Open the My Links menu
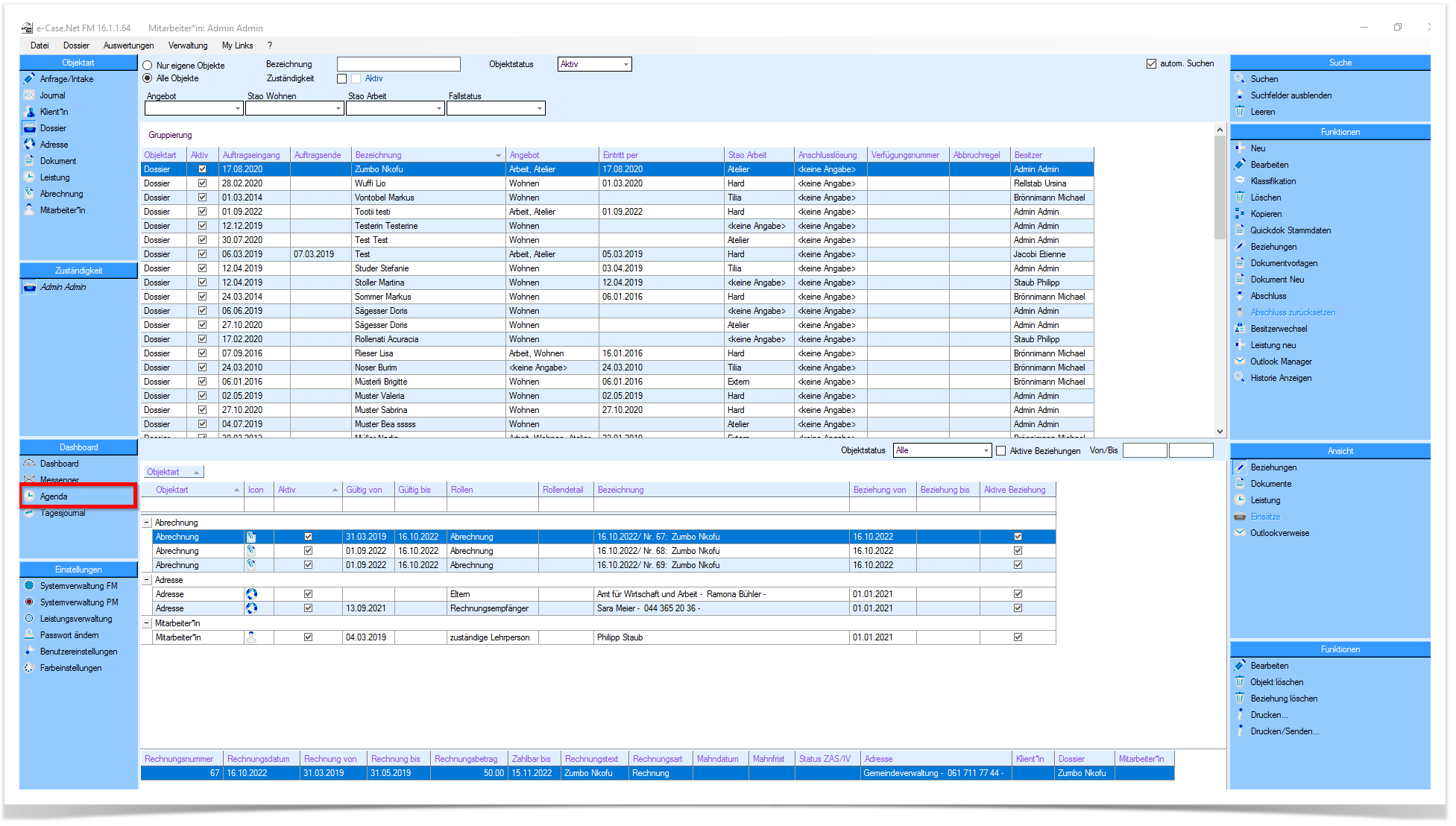The image size is (1456, 826). (238, 45)
